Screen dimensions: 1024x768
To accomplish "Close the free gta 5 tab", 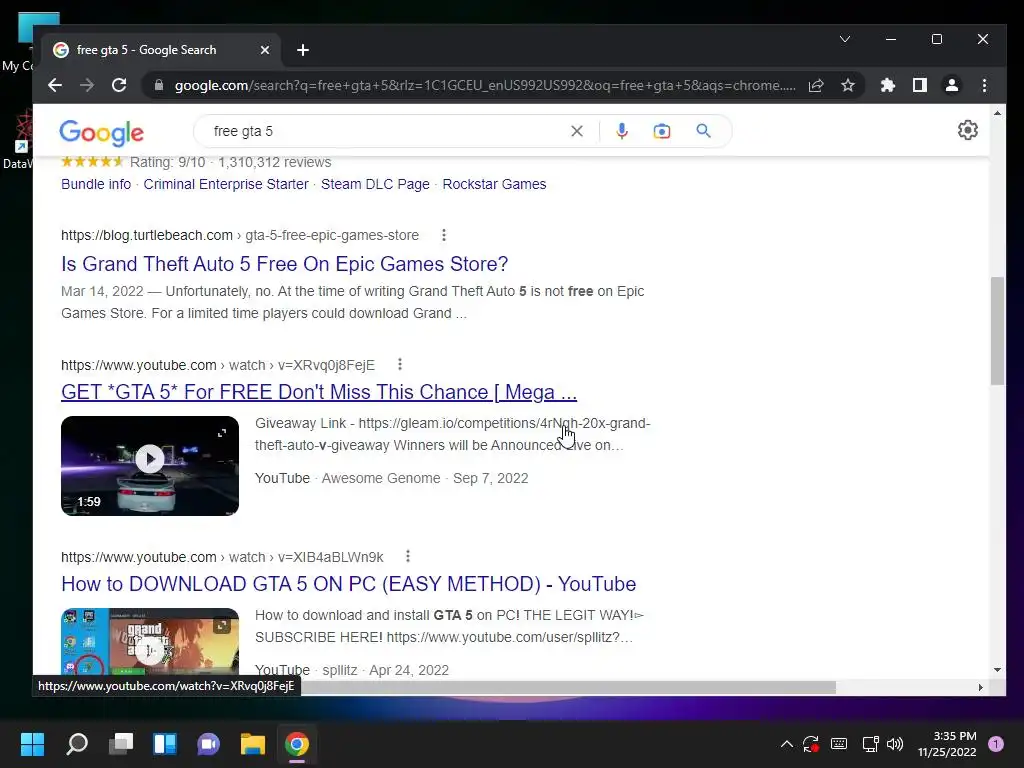I will [264, 50].
